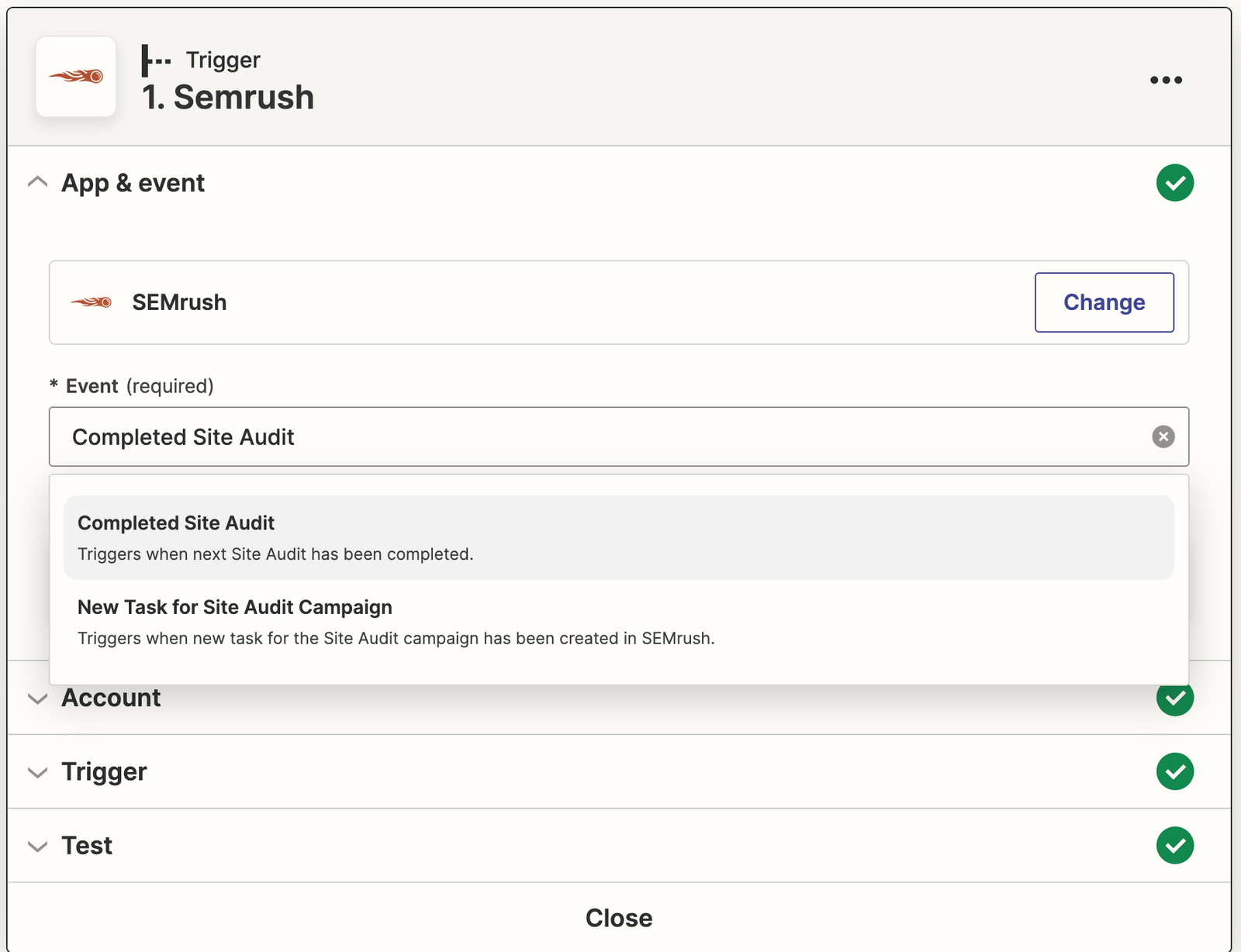The width and height of the screenshot is (1241, 952).
Task: Open the three-dot options menu
Action: point(1166,79)
